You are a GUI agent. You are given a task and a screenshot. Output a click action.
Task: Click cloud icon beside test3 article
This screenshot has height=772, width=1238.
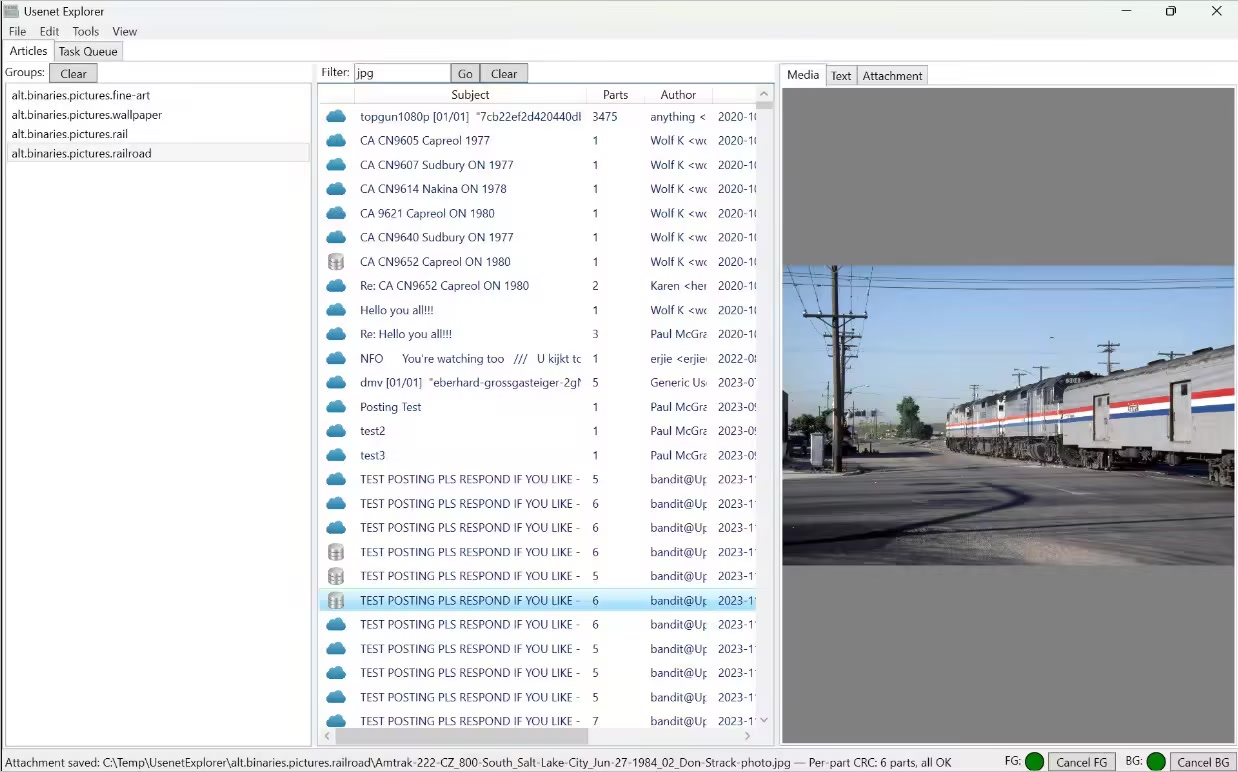336,456
